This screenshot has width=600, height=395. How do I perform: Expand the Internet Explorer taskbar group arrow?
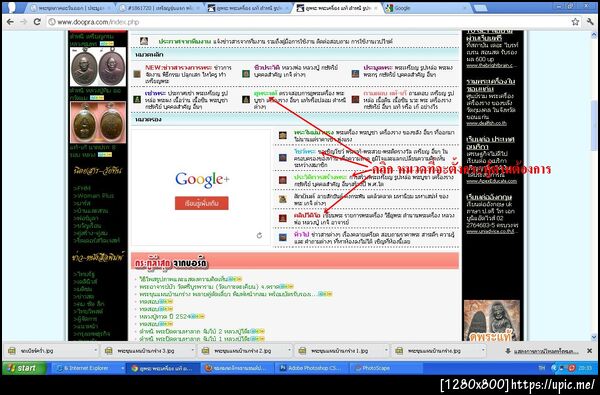pyautogui.click(x=122, y=368)
